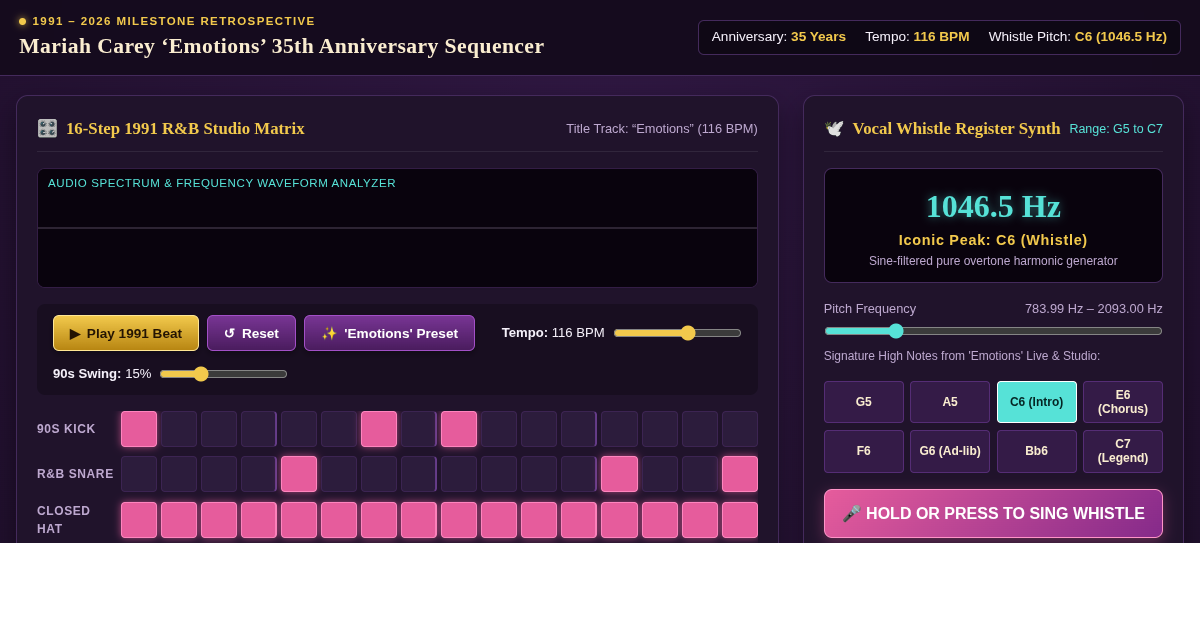Click 'Vocal Whistle Register Synth' heading

tap(957, 129)
